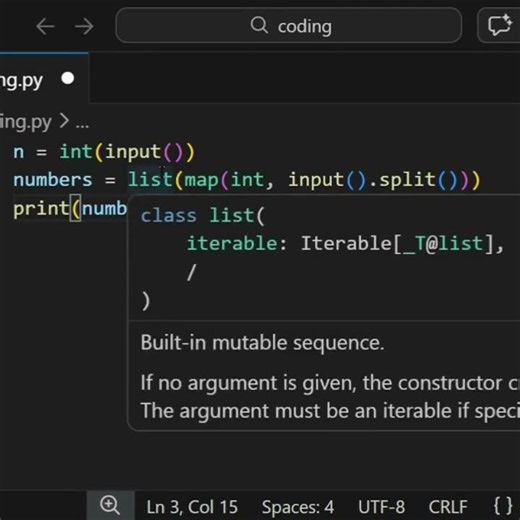The width and height of the screenshot is (520, 520).
Task: Click the numbers variable on line two
Action: click(x=53, y=180)
